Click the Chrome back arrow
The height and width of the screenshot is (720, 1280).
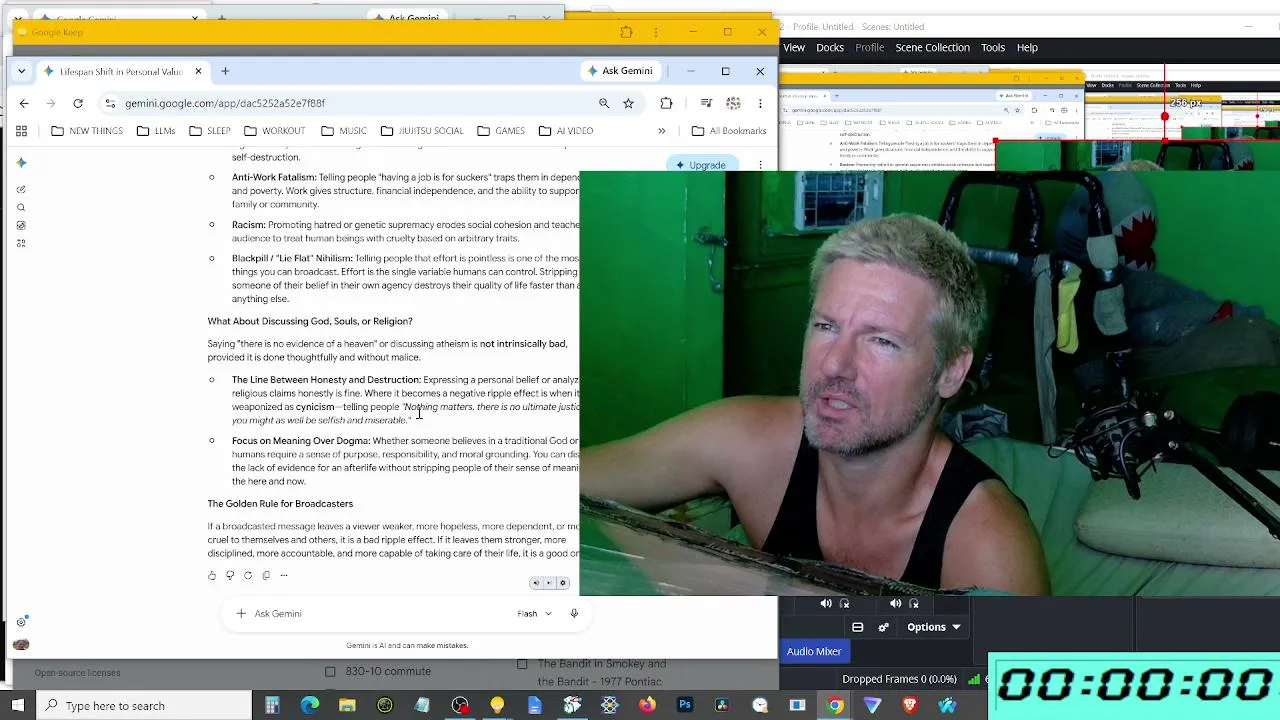click(x=24, y=103)
